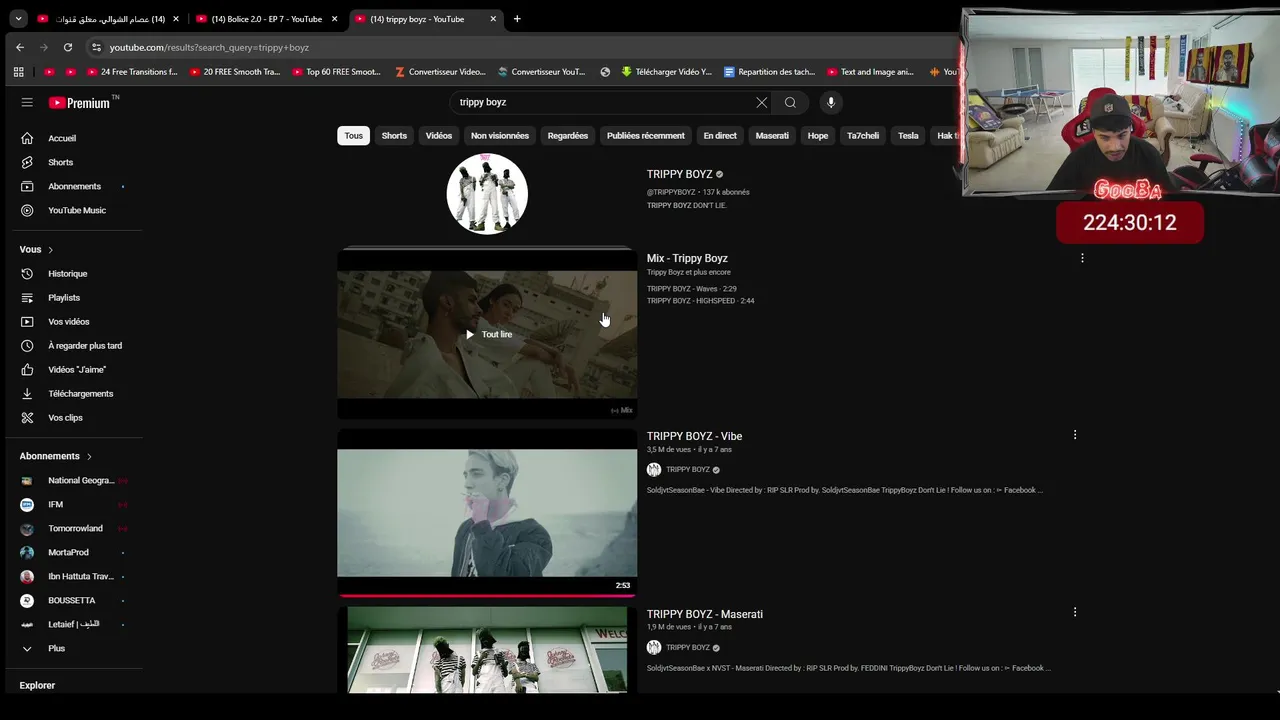Viewport: 1280px width, 720px height.
Task: Open the Maserati video thumbnail
Action: click(487, 650)
